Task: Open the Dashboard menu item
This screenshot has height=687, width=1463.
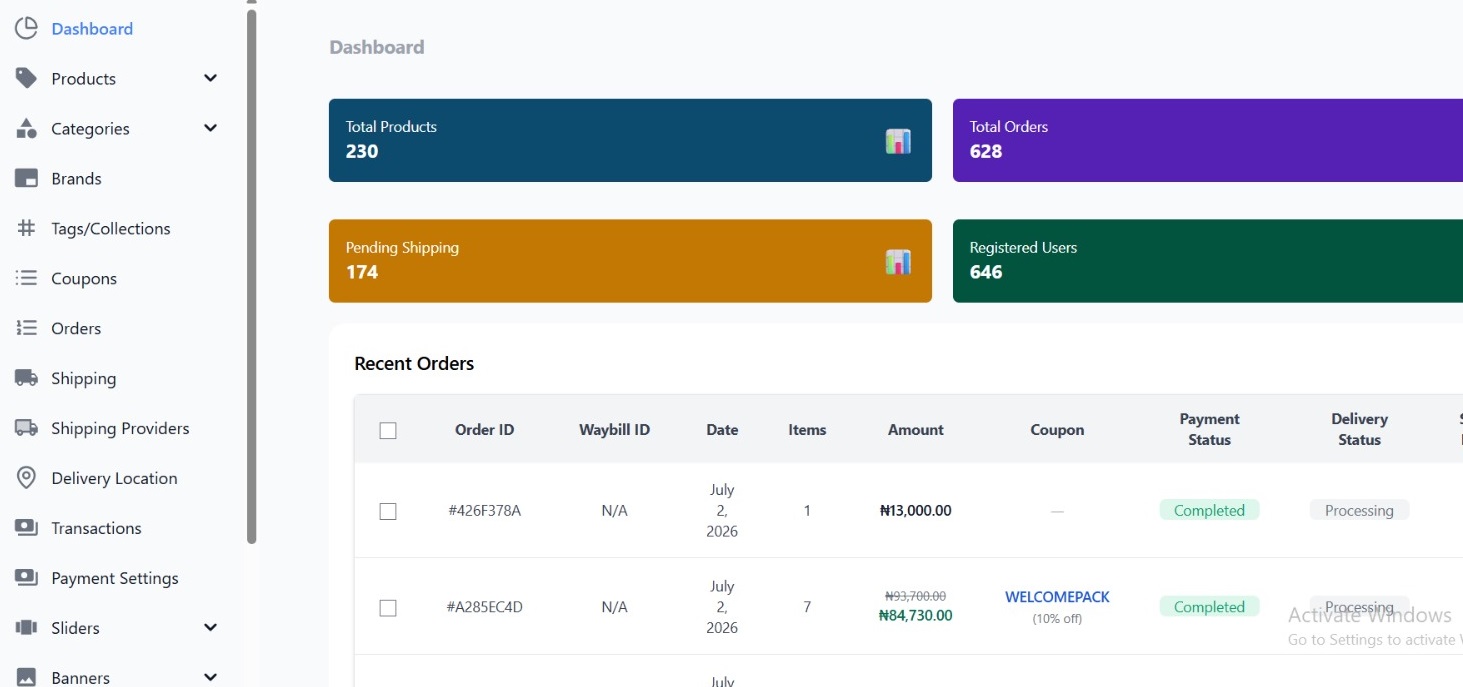Action: tap(92, 29)
